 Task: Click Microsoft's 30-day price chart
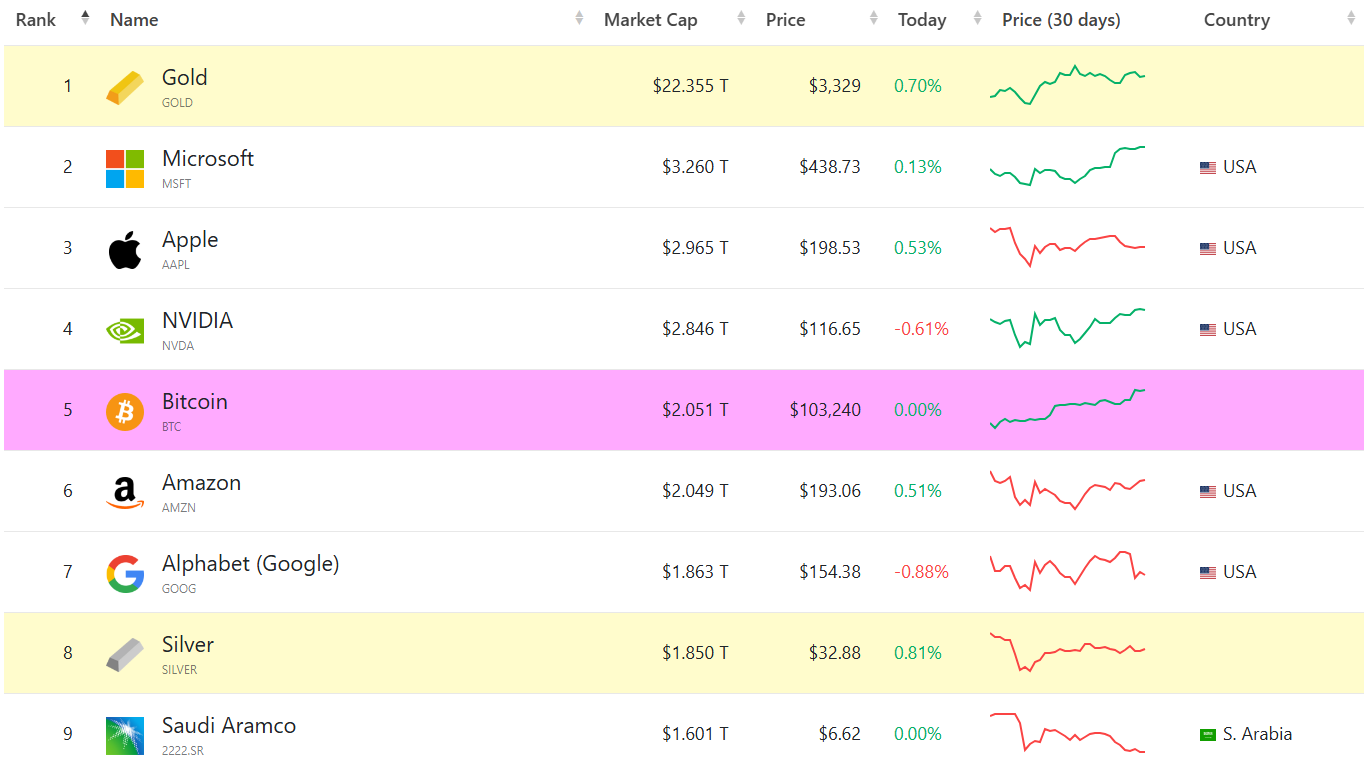click(1067, 166)
